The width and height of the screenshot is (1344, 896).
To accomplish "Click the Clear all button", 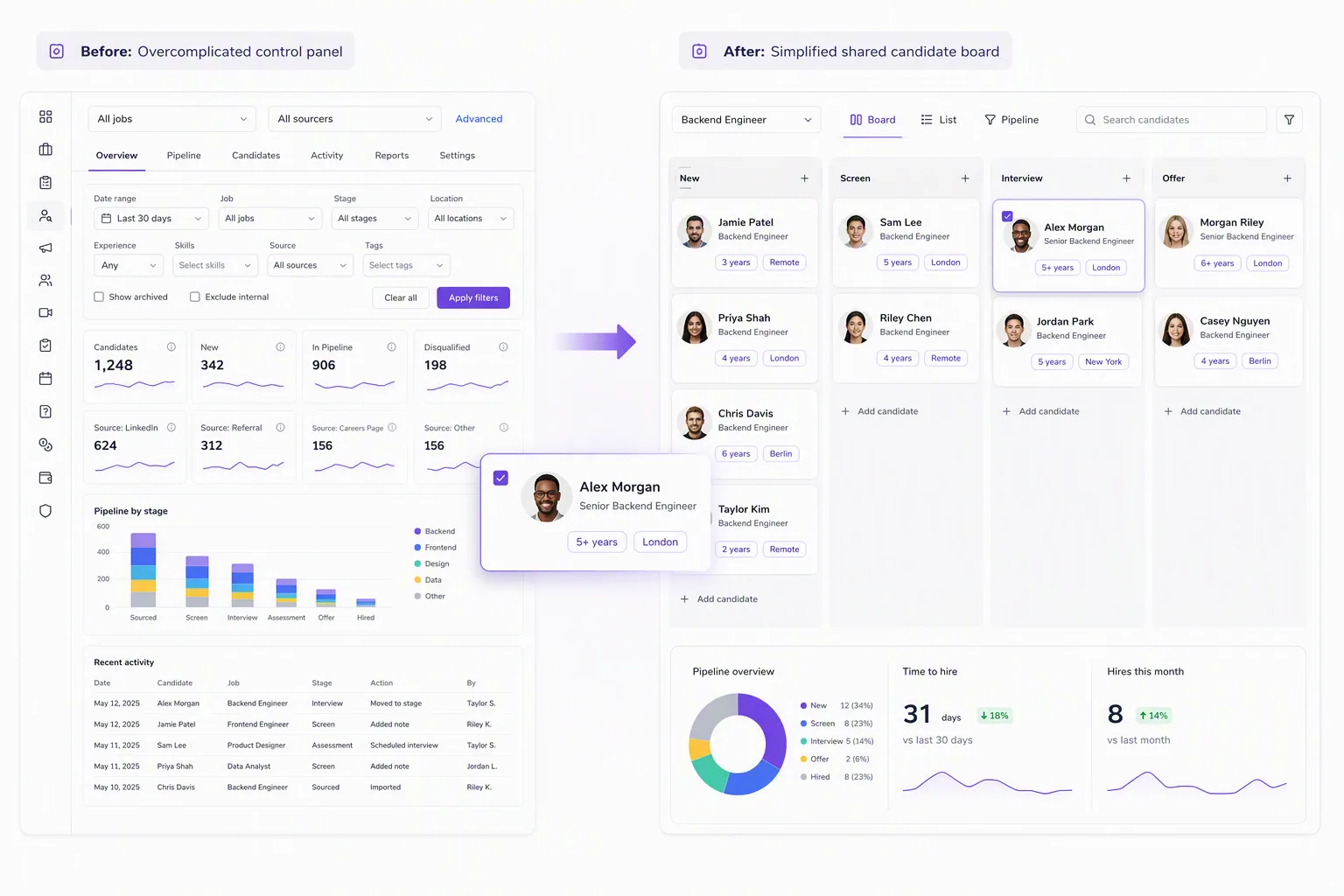I will (x=401, y=297).
